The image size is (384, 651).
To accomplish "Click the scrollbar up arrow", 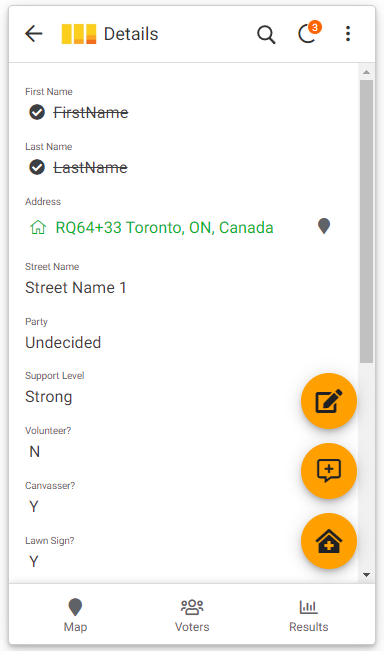I will [366, 72].
